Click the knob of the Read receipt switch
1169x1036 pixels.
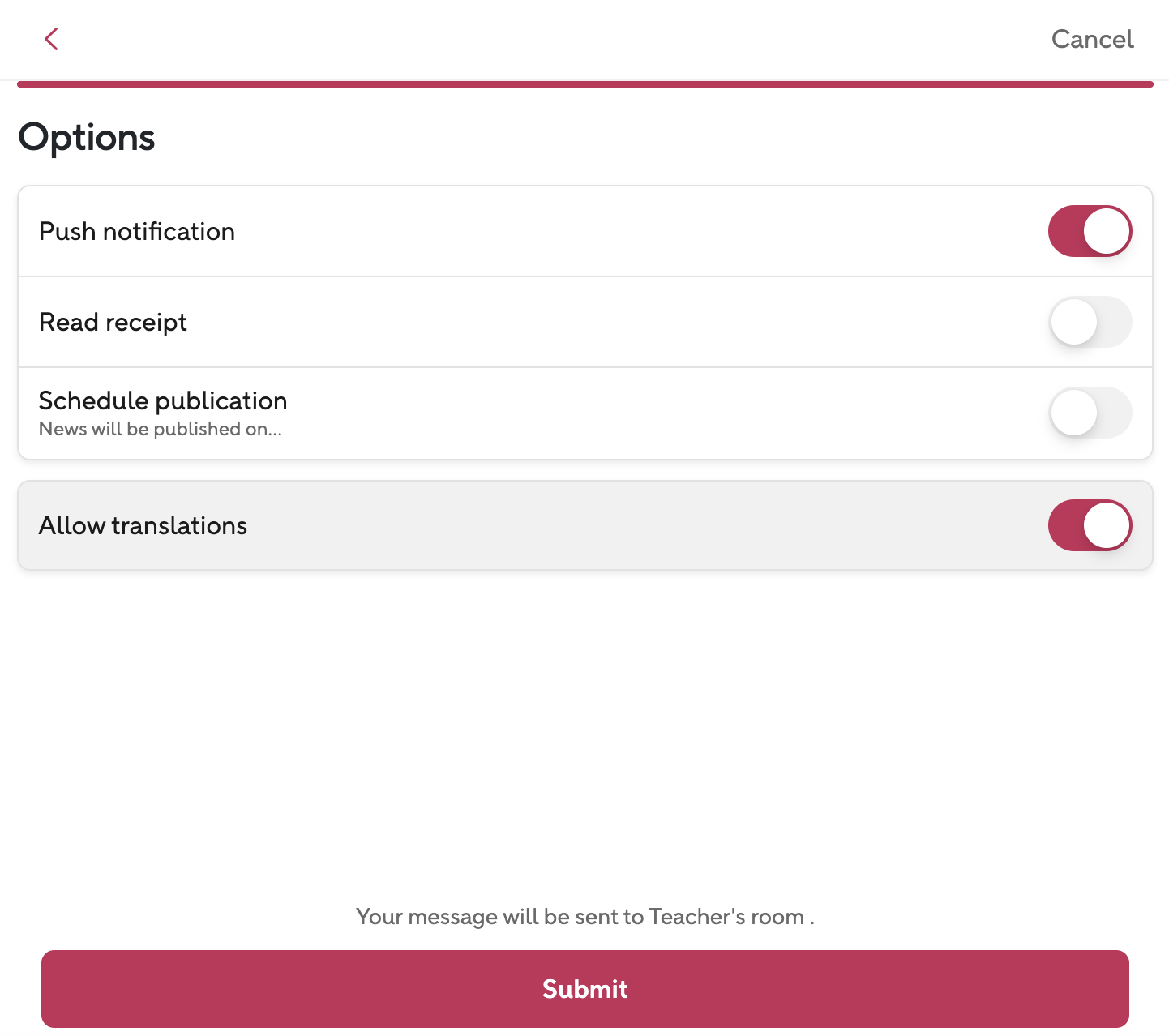point(1074,322)
